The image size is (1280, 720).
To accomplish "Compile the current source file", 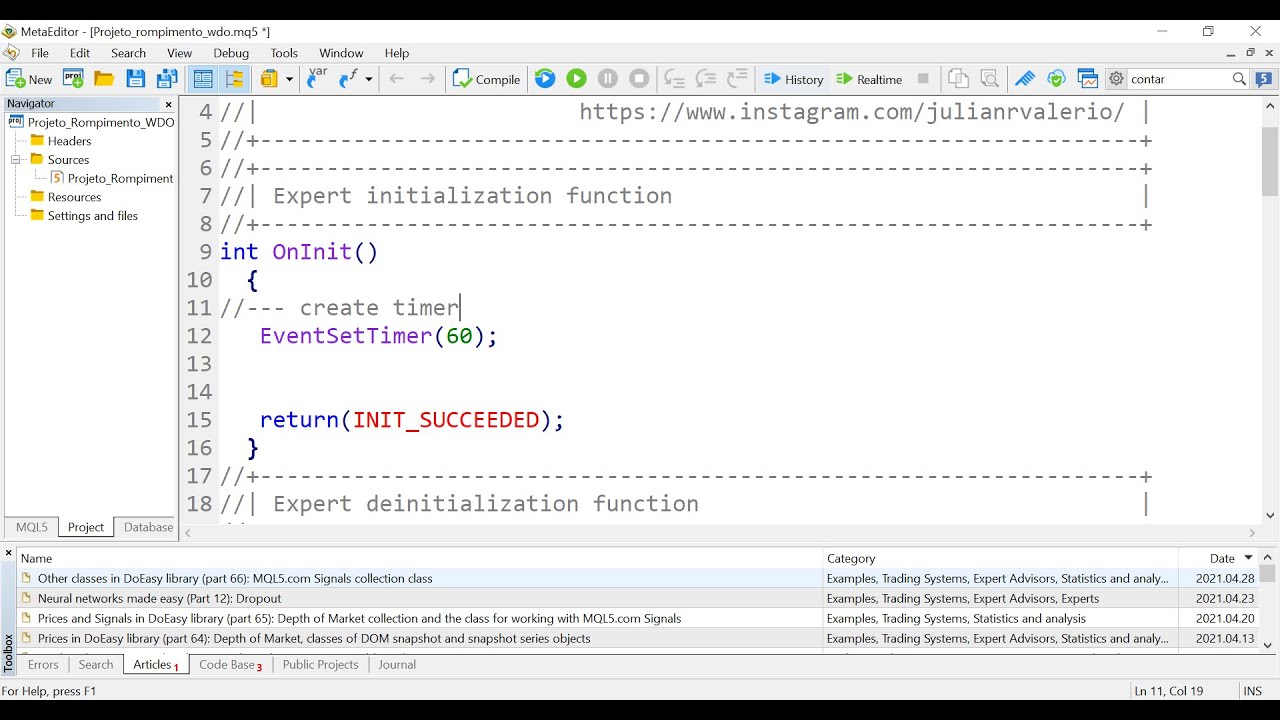I will (x=487, y=79).
